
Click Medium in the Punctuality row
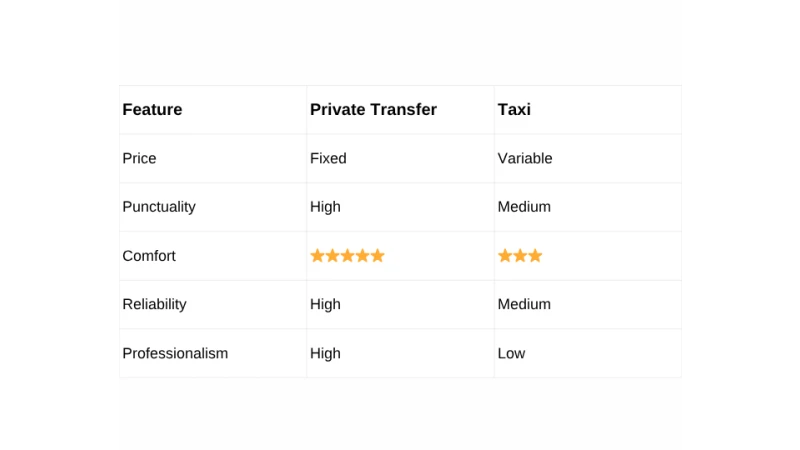tap(524, 207)
